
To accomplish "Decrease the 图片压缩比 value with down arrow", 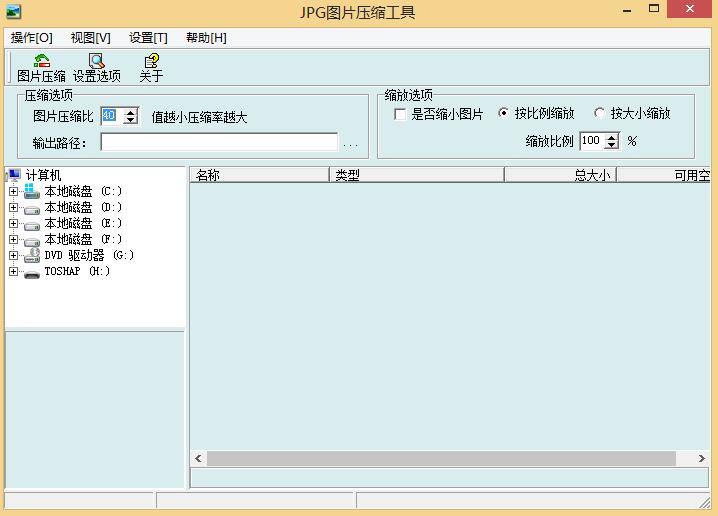I will tap(131, 120).
